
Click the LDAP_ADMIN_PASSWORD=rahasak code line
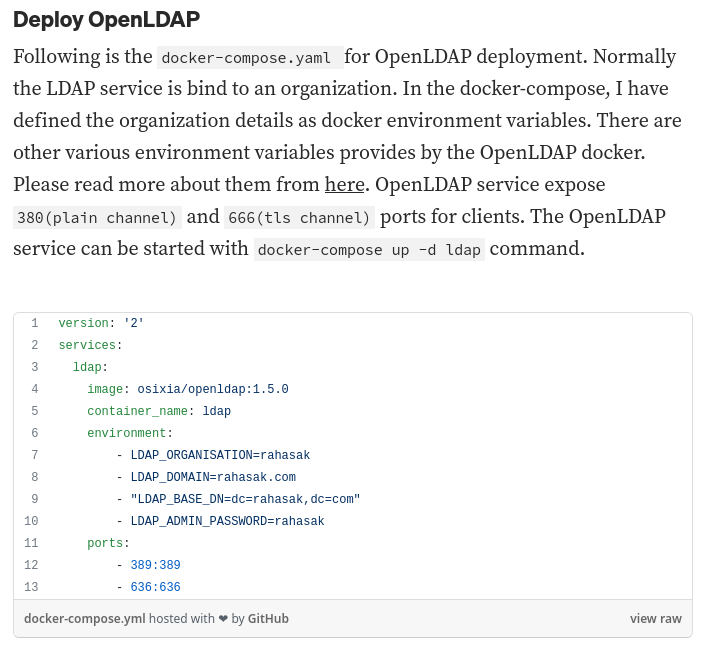coord(227,521)
